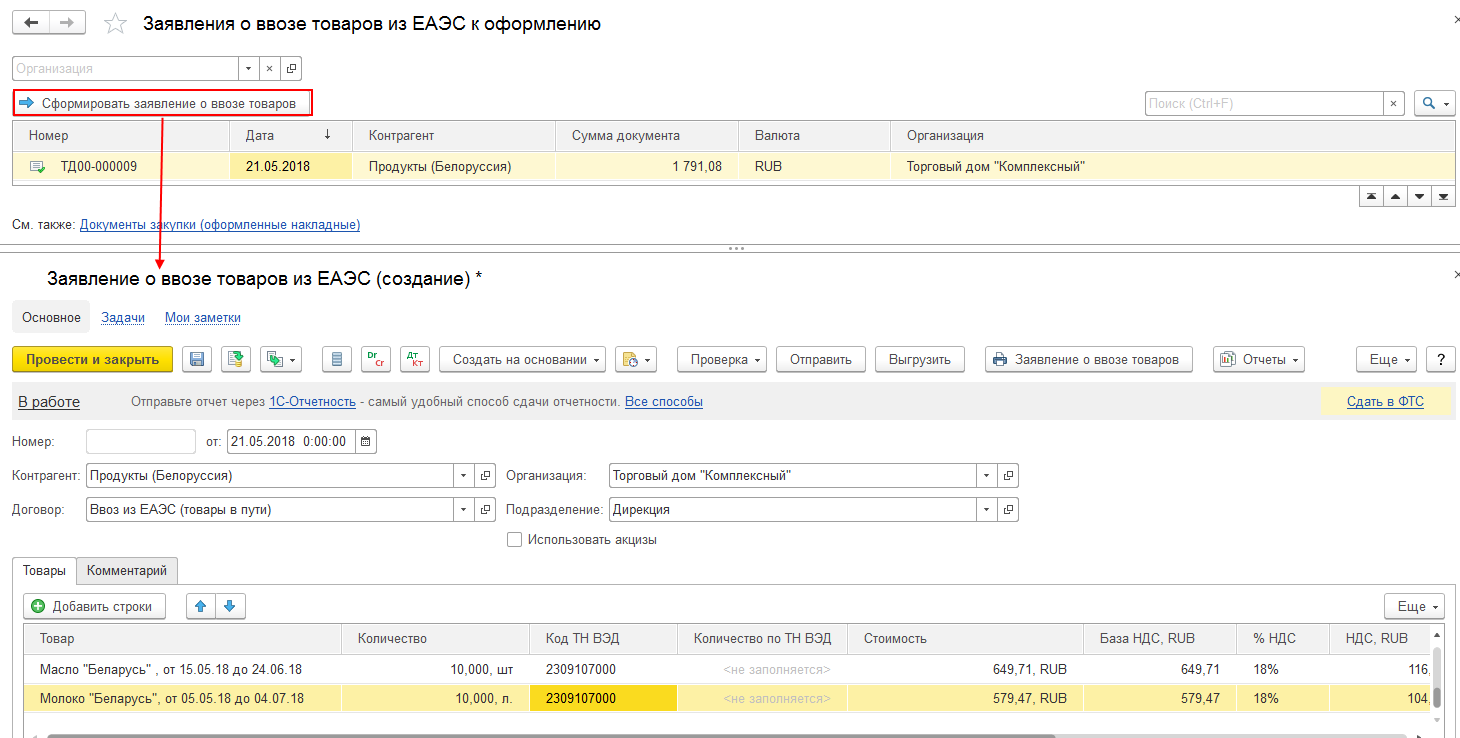Image resolution: width=1460 pixels, height=738 pixels.
Task: Show Дт/Кт postings icon
Action: point(415,360)
